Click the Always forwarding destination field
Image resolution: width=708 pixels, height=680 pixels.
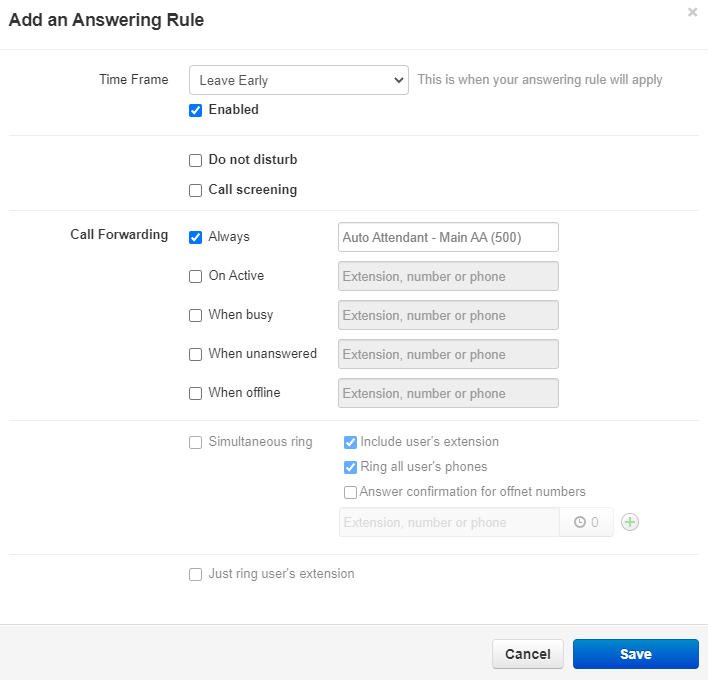click(448, 237)
